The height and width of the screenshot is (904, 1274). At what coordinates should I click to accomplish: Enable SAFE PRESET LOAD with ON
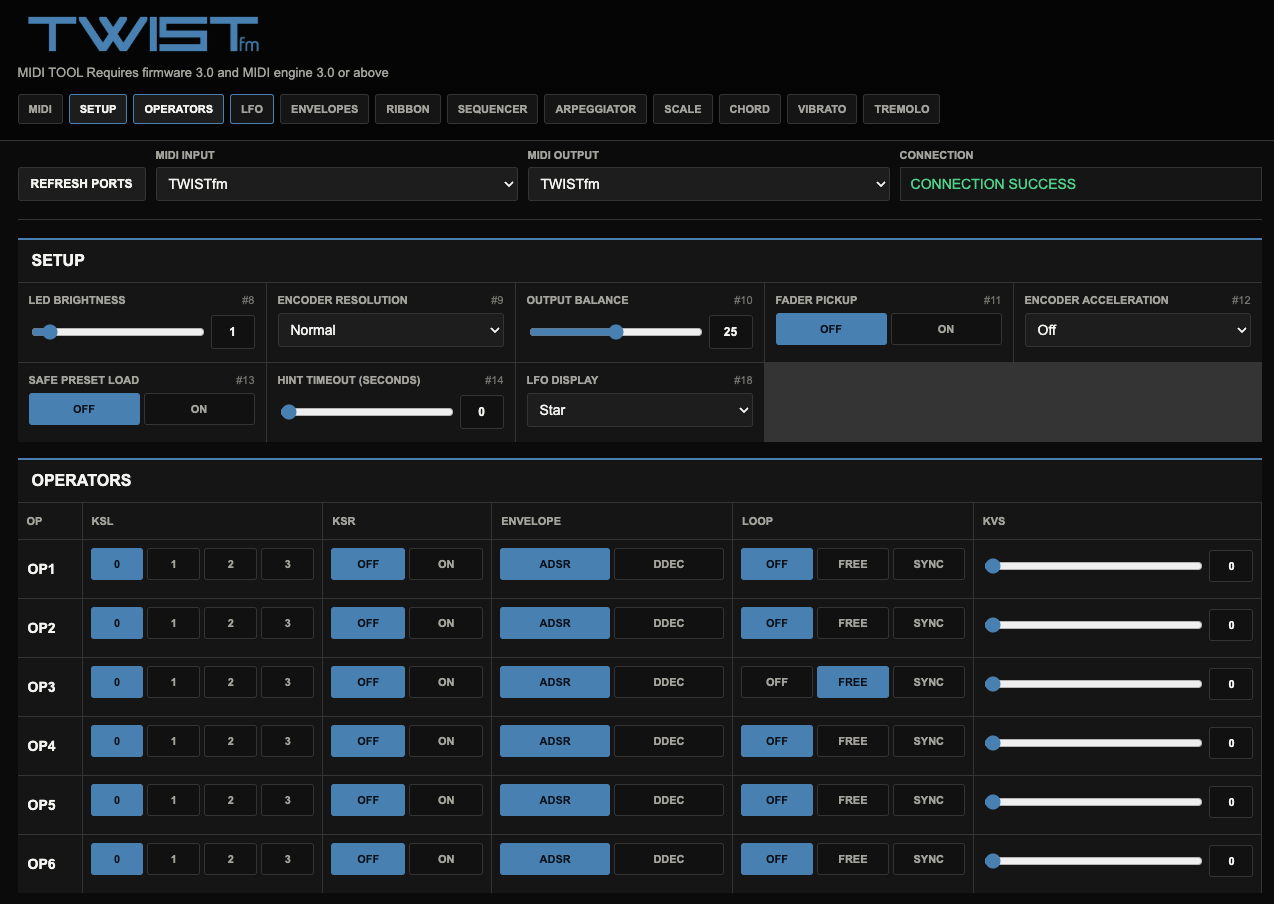tap(199, 409)
